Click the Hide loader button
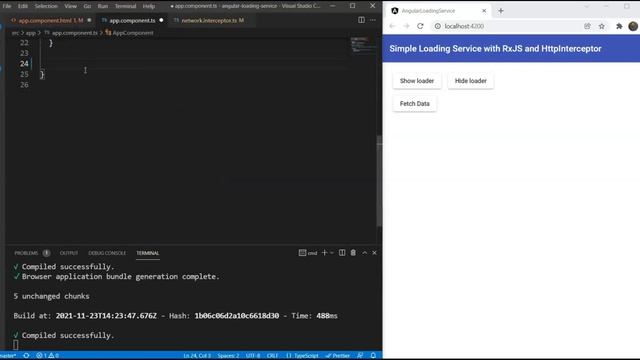Image resolution: width=640 pixels, height=360 pixels. click(x=471, y=81)
